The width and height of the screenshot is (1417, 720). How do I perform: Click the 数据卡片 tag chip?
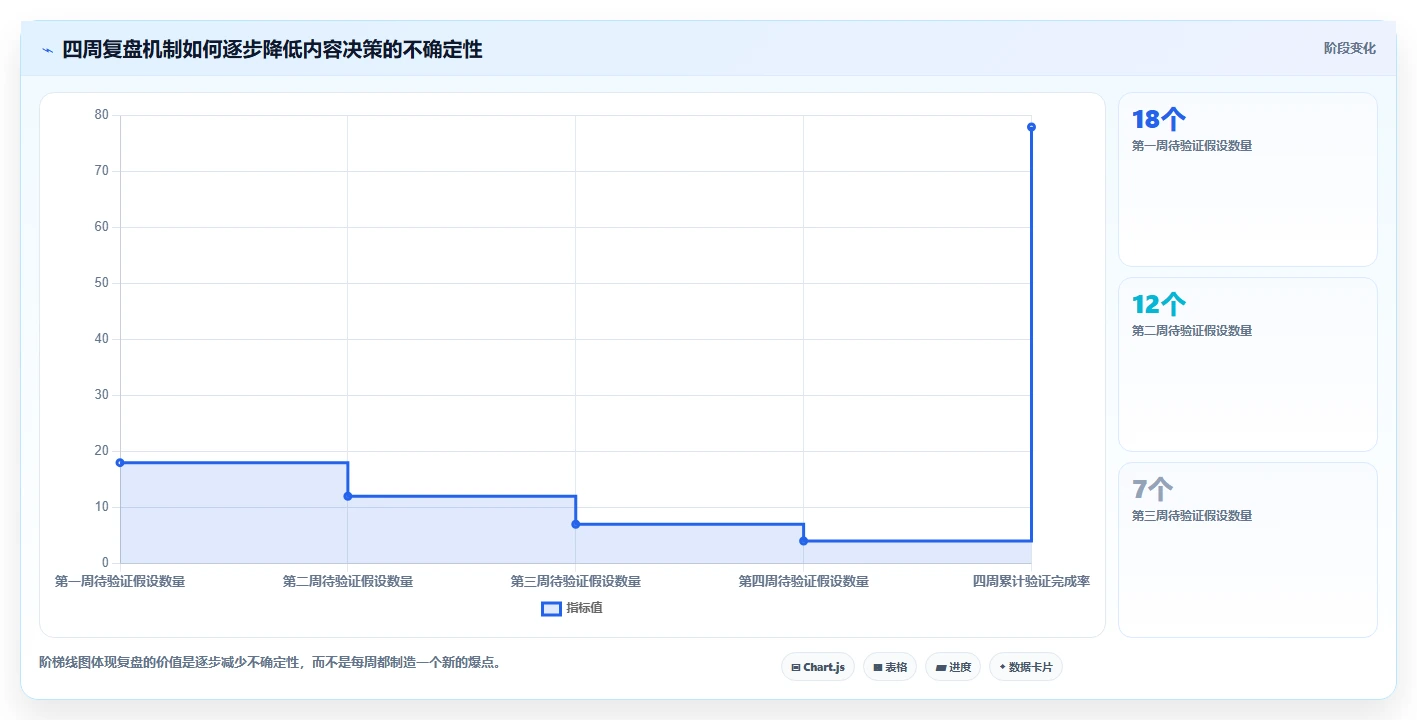pos(1026,667)
